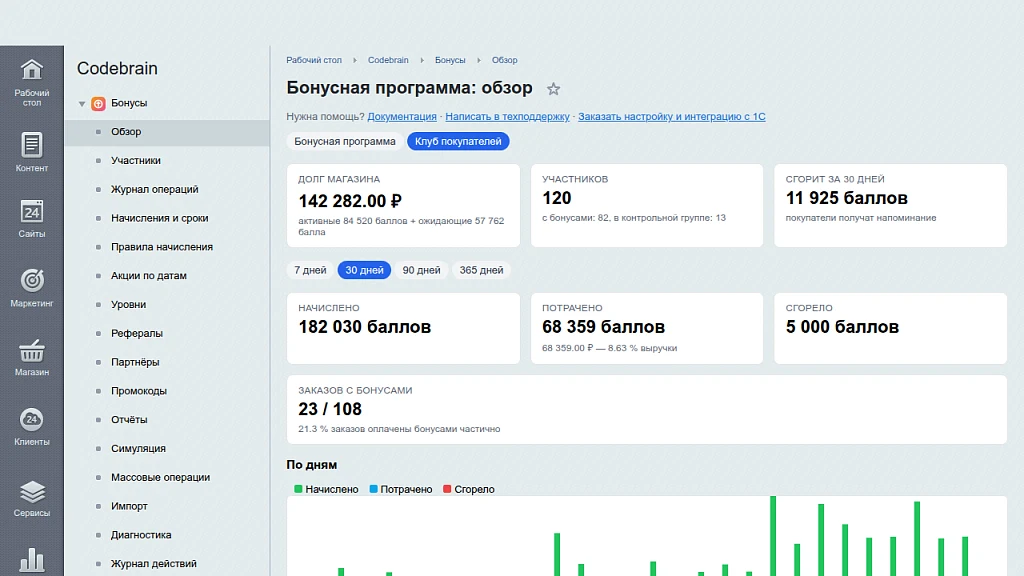Open the Участники tree item
This screenshot has height=576, width=1024.
click(x=135, y=161)
